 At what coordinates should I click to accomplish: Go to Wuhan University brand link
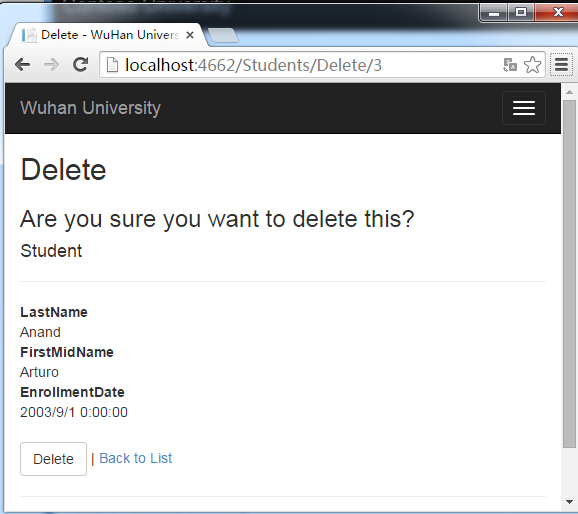(90, 108)
